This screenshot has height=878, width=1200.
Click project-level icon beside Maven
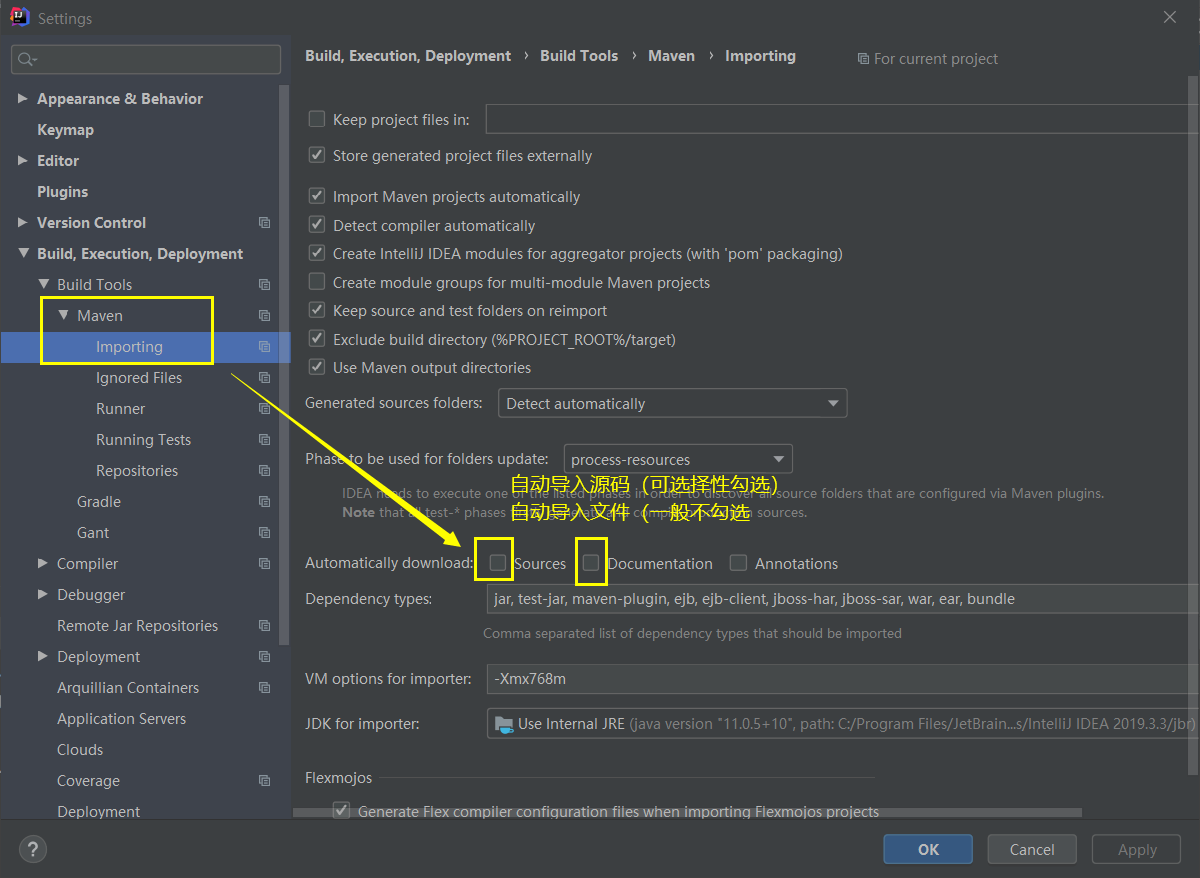pyautogui.click(x=264, y=316)
